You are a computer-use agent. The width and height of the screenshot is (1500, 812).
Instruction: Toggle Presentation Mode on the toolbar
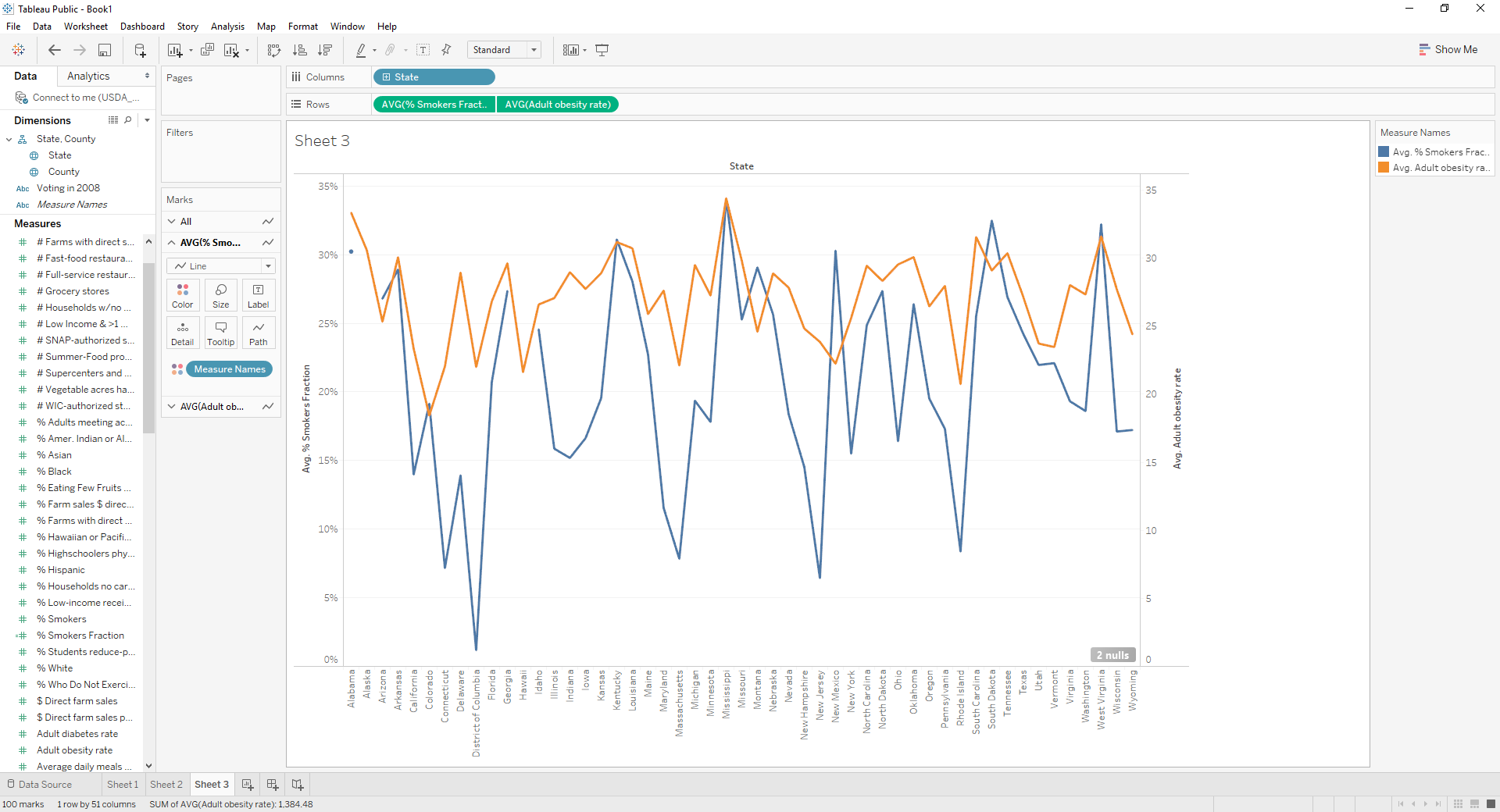[602, 49]
